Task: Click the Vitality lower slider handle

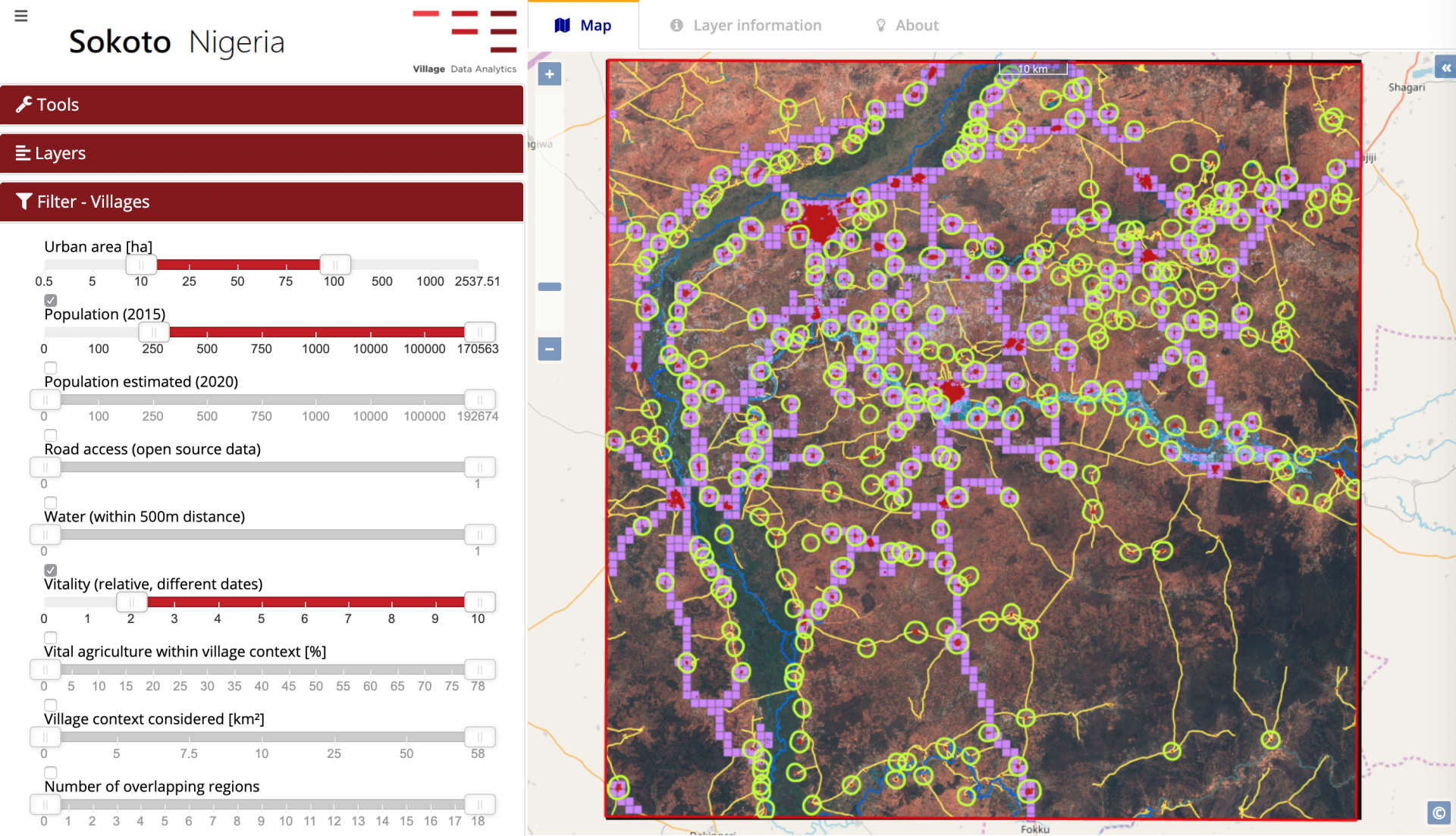Action: [132, 602]
